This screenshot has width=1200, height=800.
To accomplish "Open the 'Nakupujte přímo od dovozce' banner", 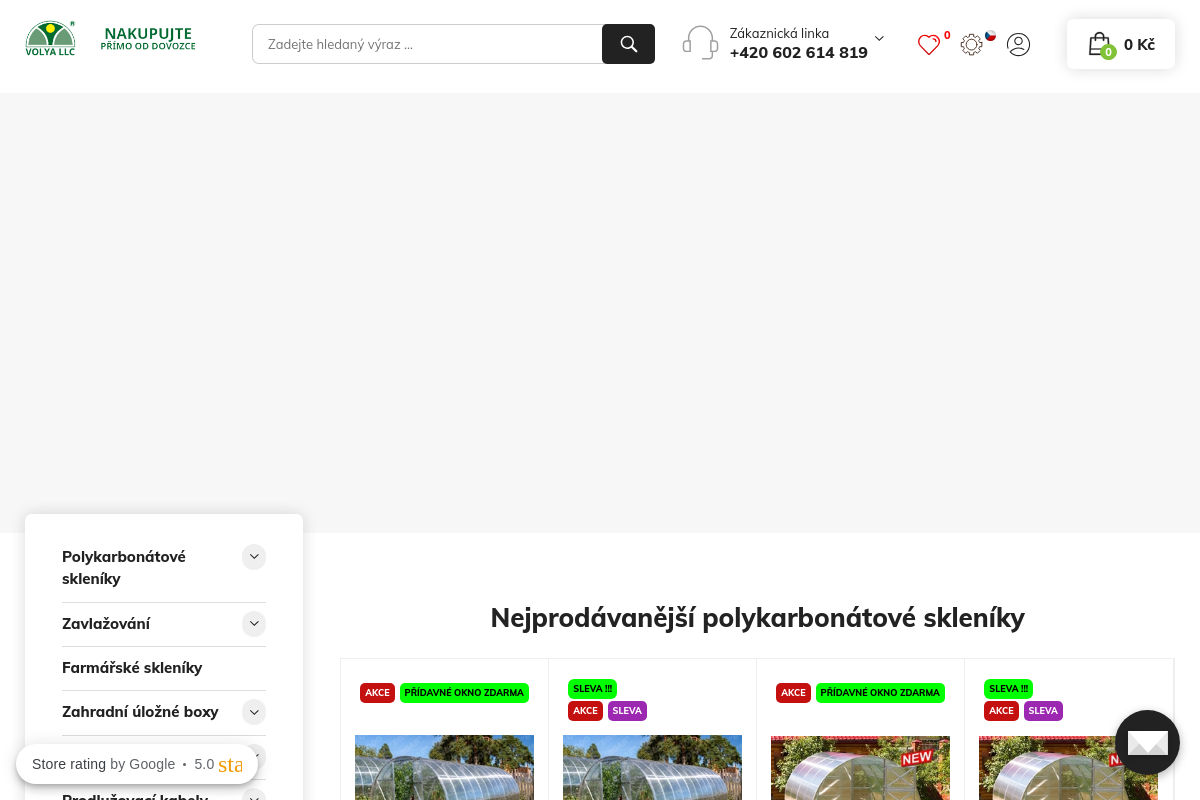I will (x=148, y=39).
